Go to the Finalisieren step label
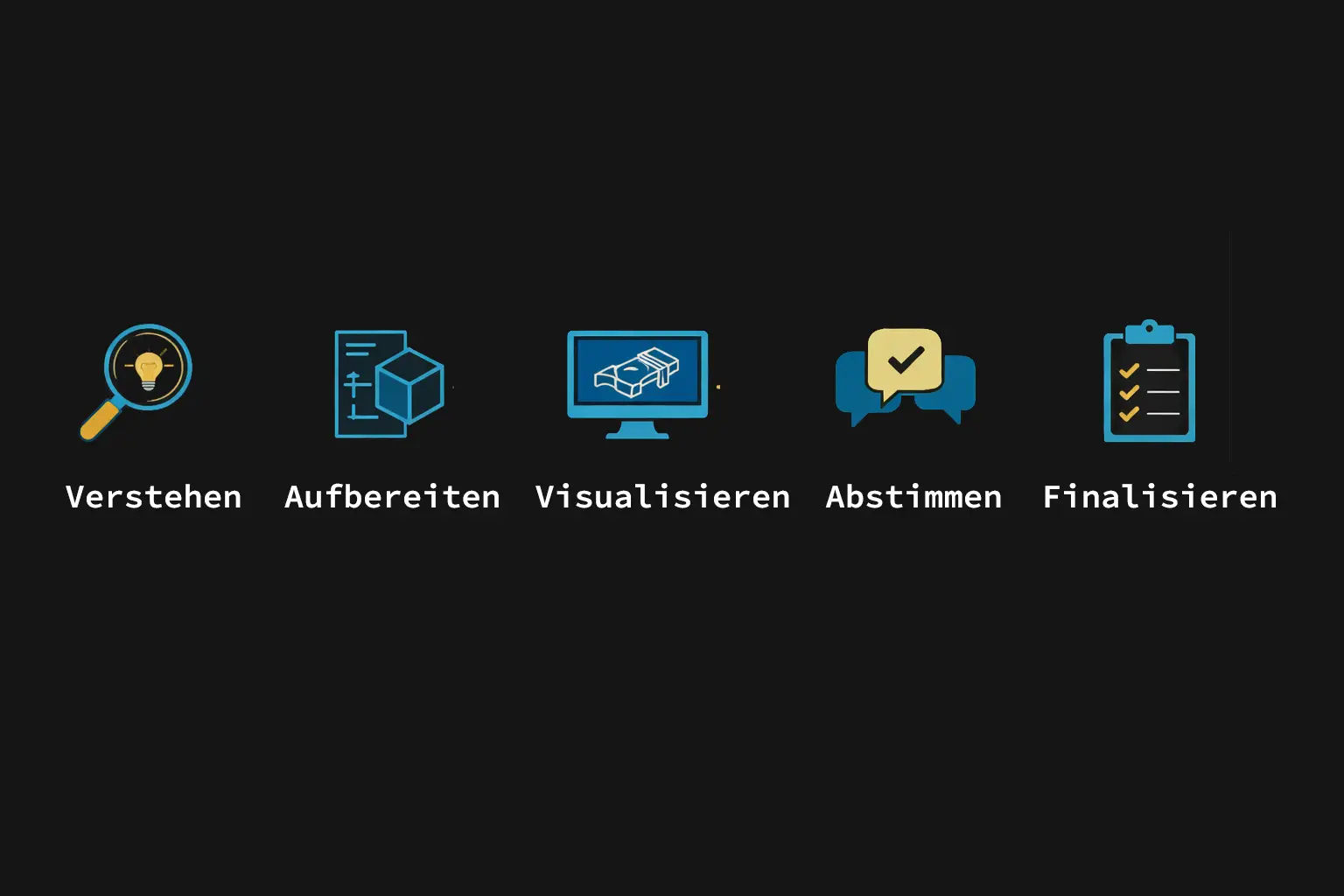This screenshot has width=1344, height=896. pos(1160,497)
